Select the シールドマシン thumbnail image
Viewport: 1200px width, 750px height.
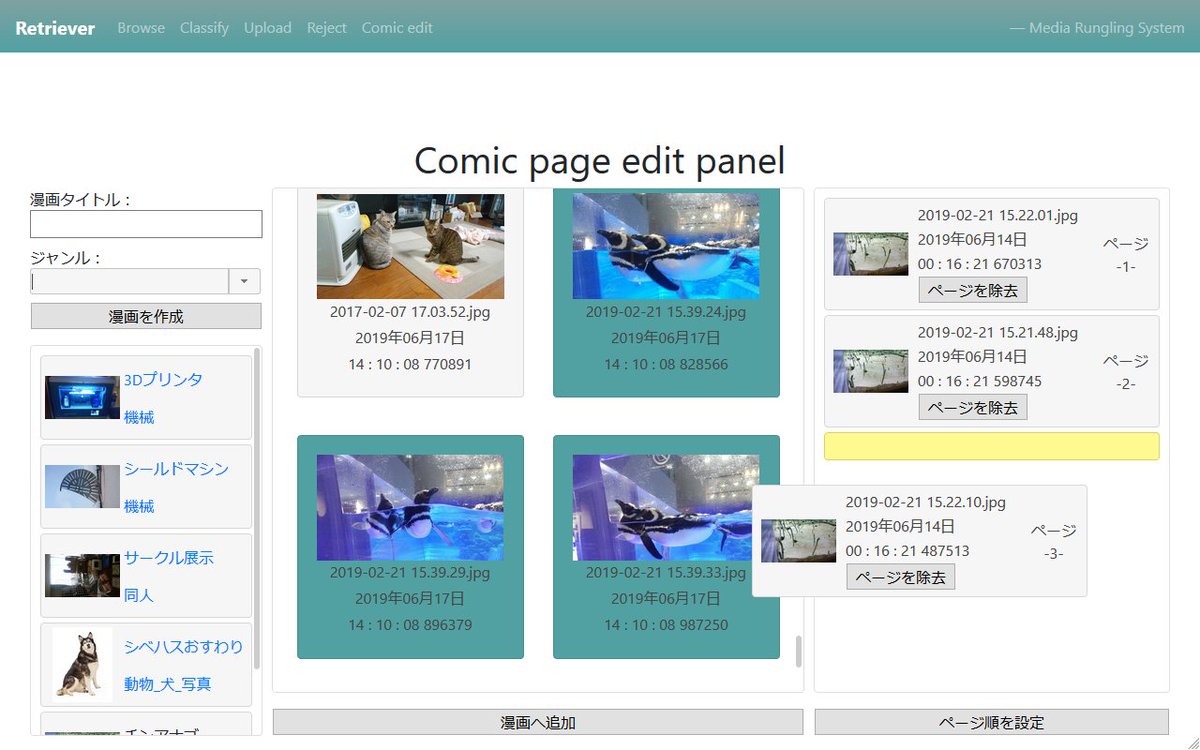(x=82, y=486)
